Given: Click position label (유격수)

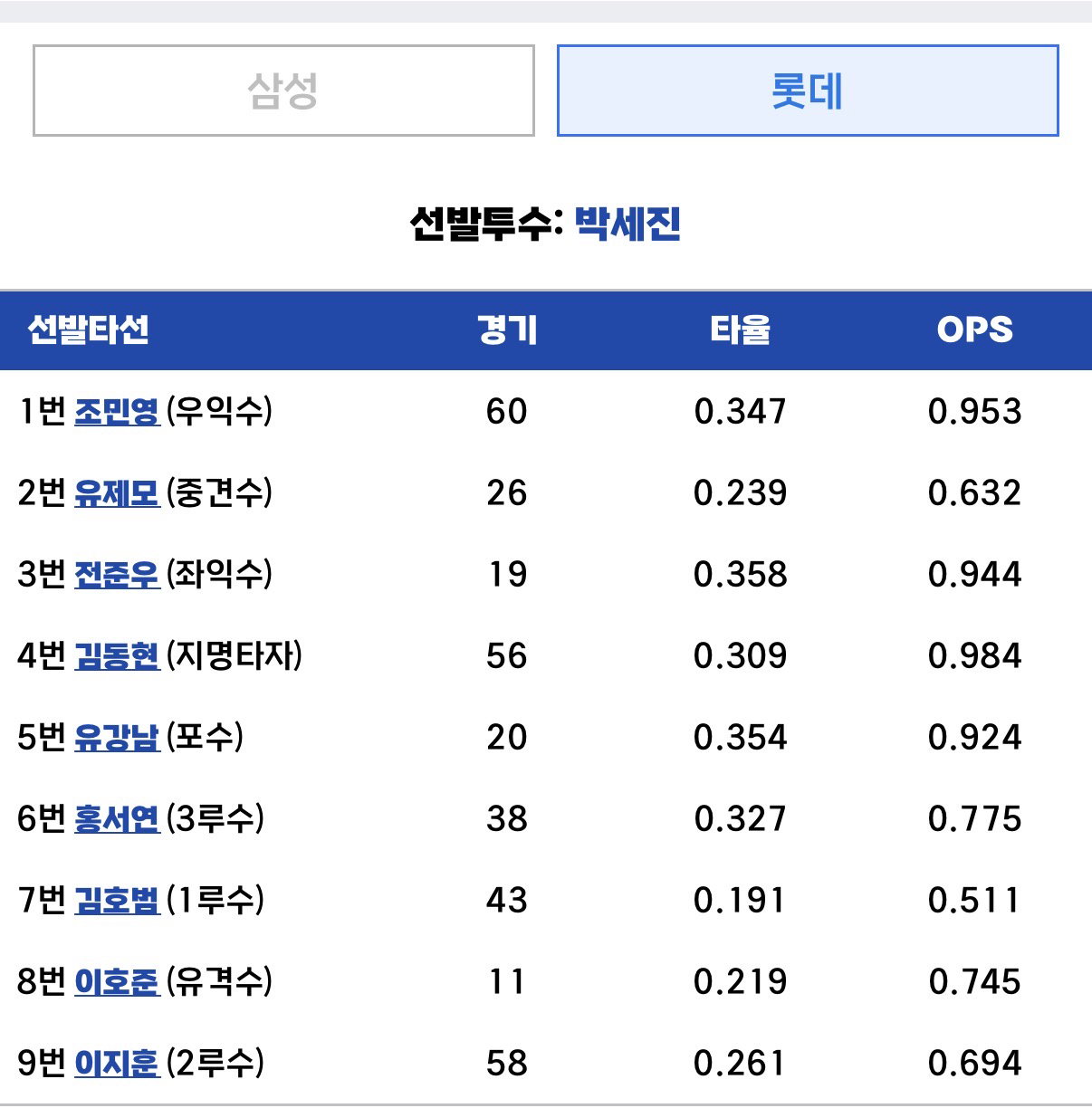Looking at the screenshot, I should (x=219, y=982).
